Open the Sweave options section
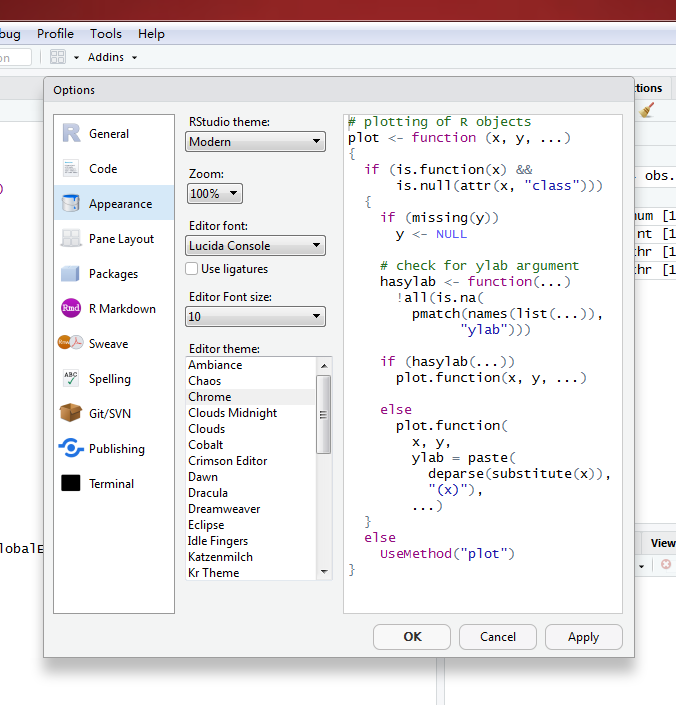 (114, 344)
